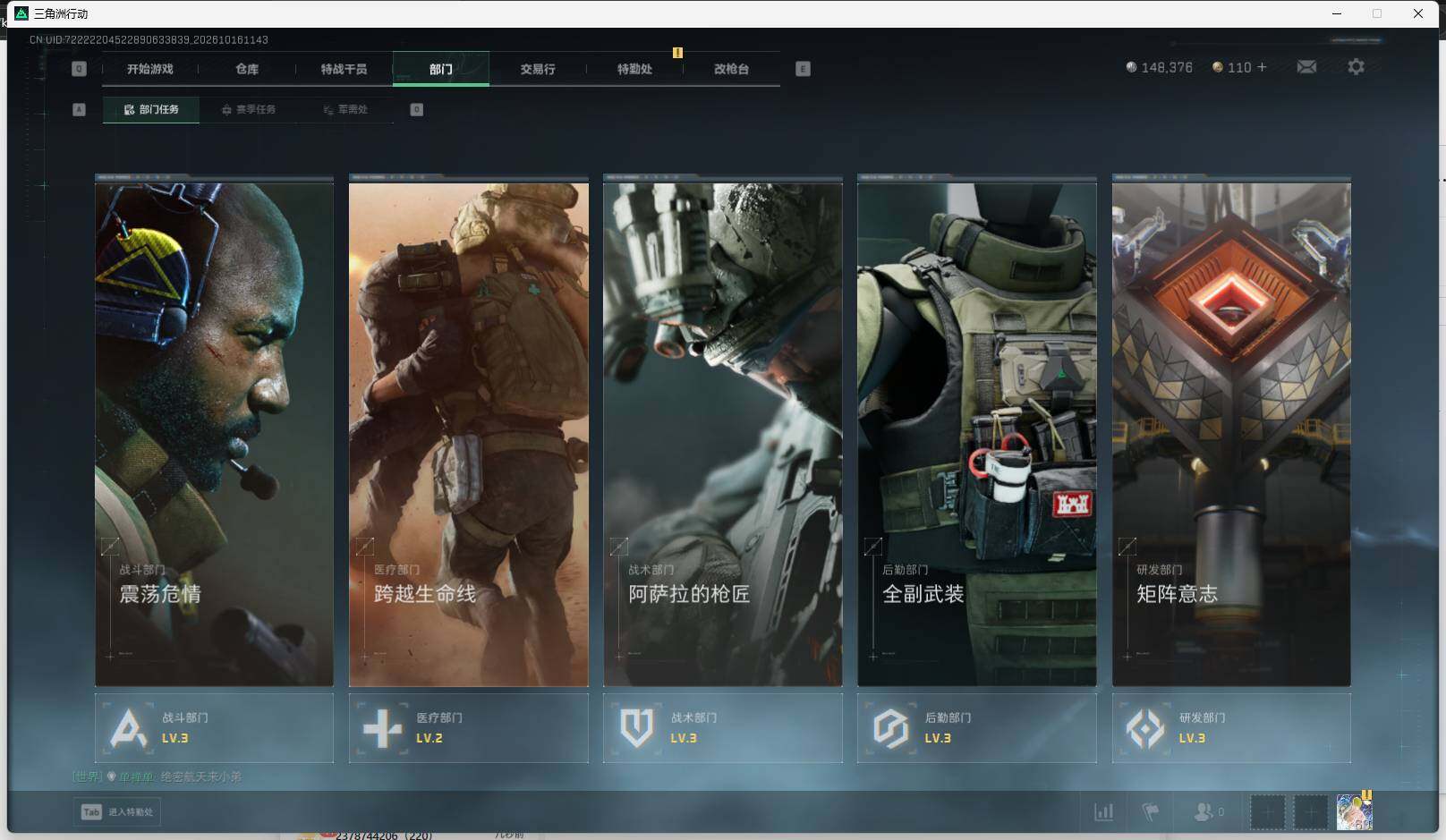Click the first empty squad slot
The width and height of the screenshot is (1446, 840).
coord(1267,812)
